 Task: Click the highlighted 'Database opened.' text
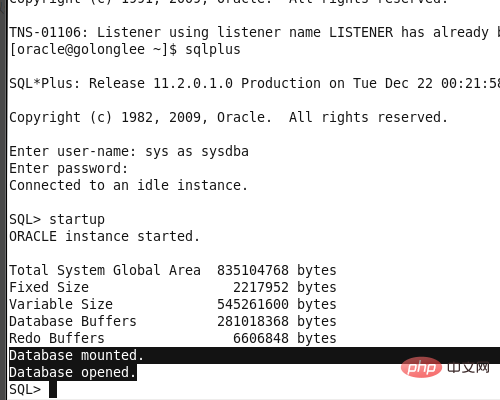(73, 372)
